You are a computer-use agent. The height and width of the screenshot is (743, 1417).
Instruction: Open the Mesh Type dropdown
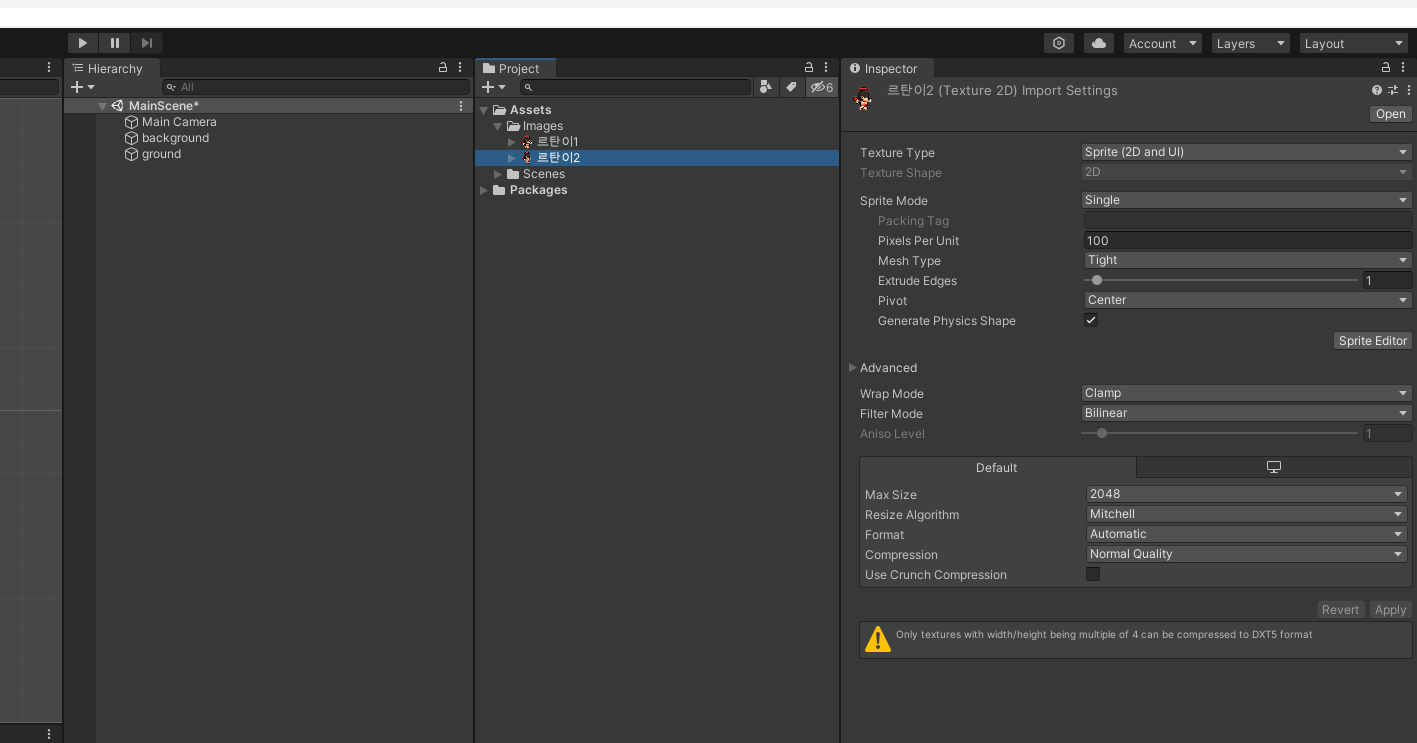coord(1247,260)
